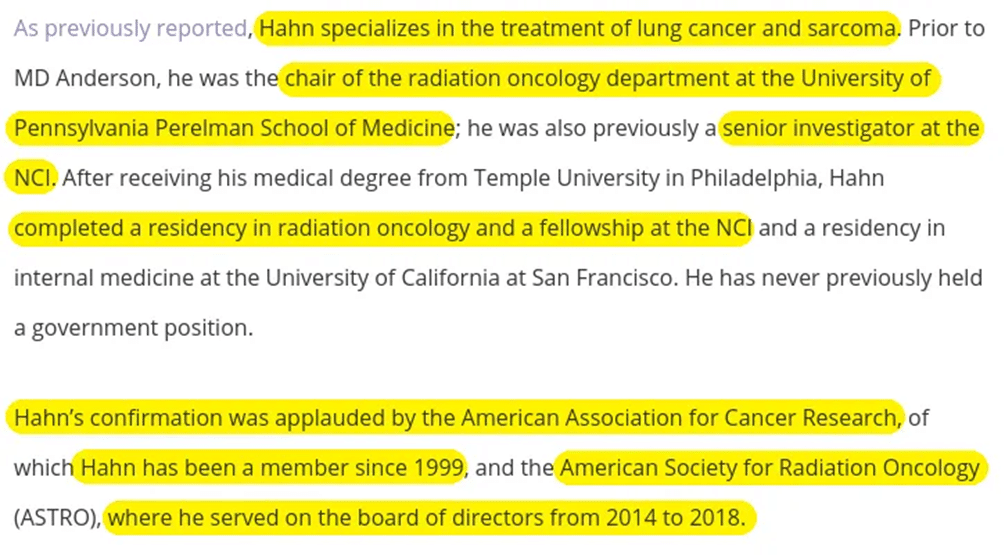Click the words "Temple University in Philadelphia"
This screenshot has width=1005, height=556.
point(644,178)
